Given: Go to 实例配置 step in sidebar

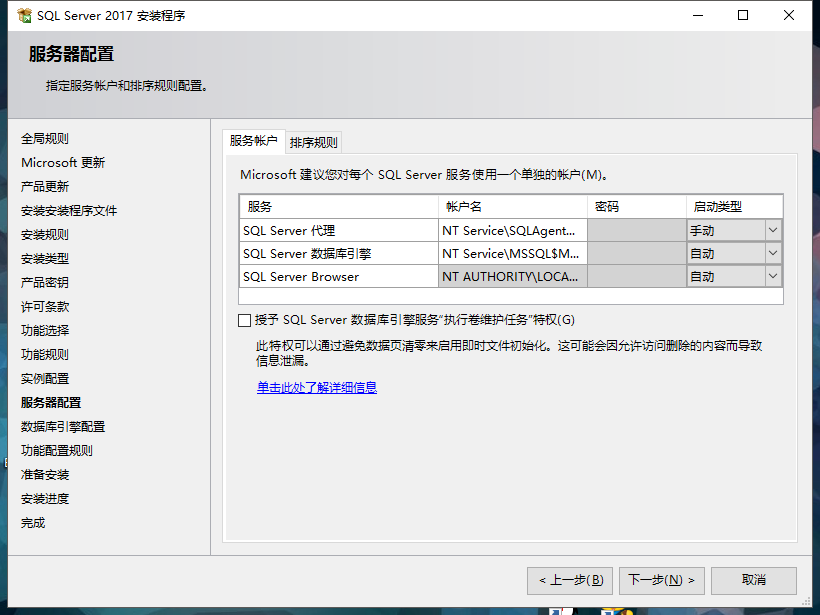Looking at the screenshot, I should click(x=45, y=378).
